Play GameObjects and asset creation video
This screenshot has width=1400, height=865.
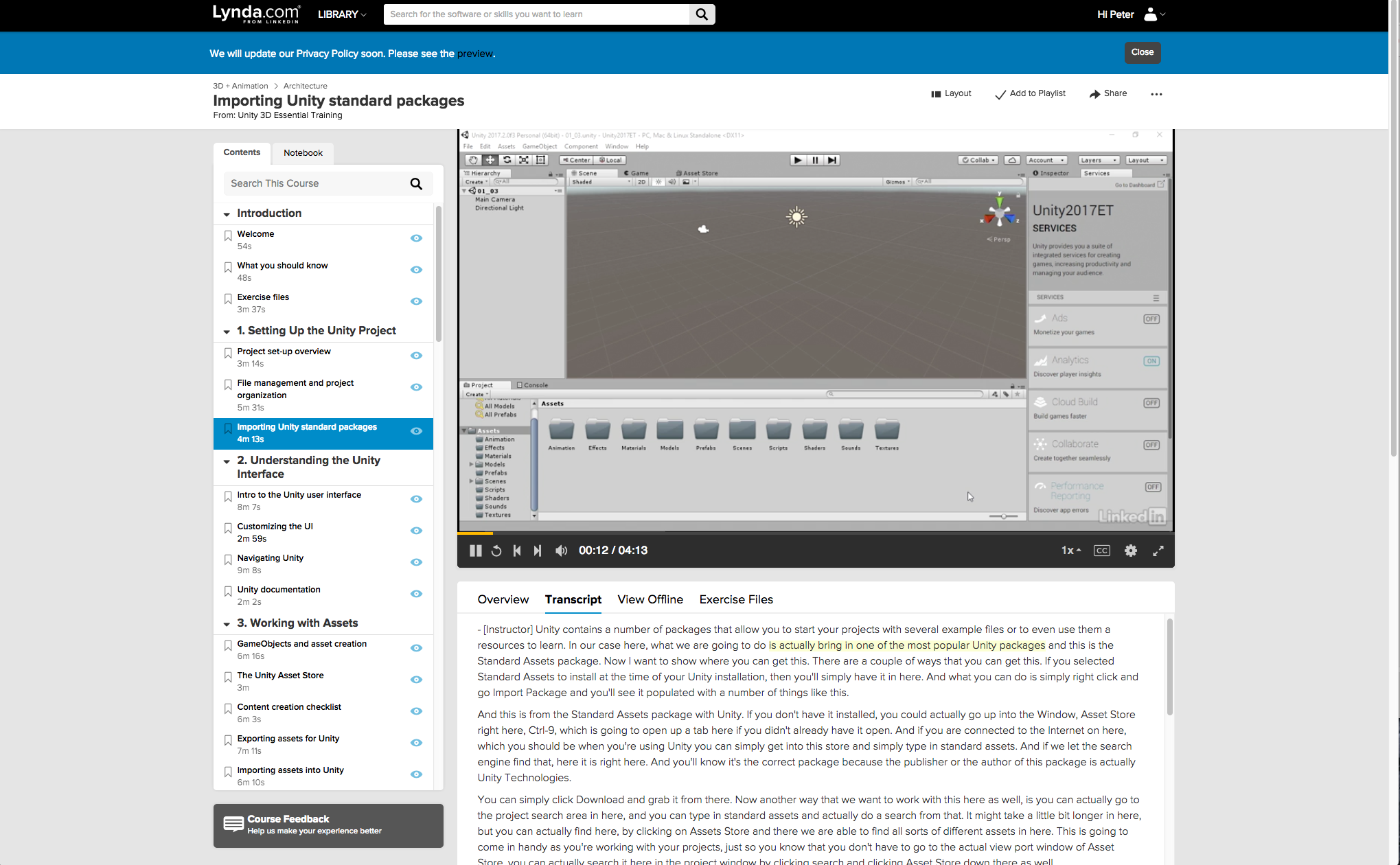[x=301, y=644]
